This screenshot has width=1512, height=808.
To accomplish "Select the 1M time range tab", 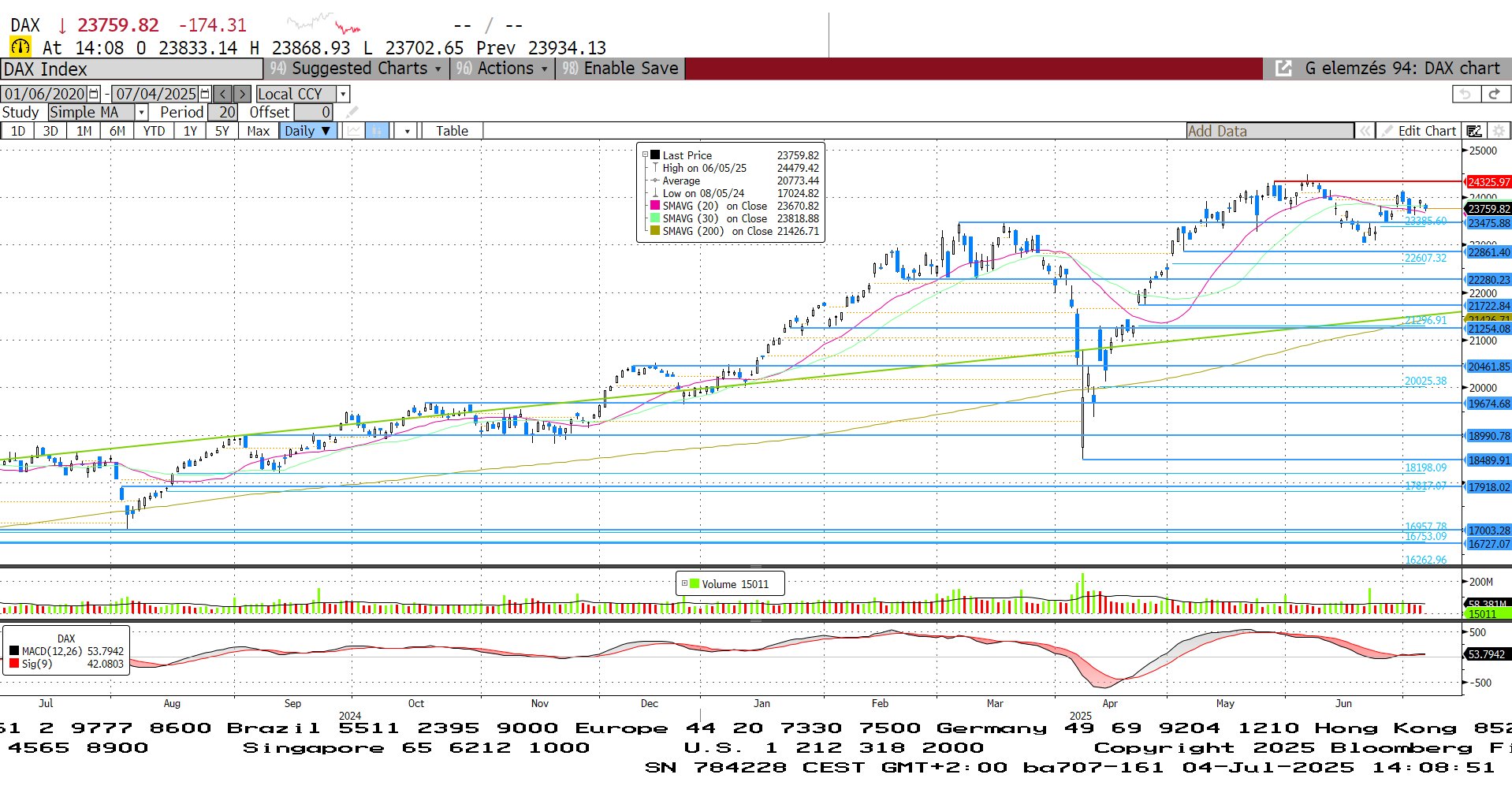I will [x=84, y=131].
